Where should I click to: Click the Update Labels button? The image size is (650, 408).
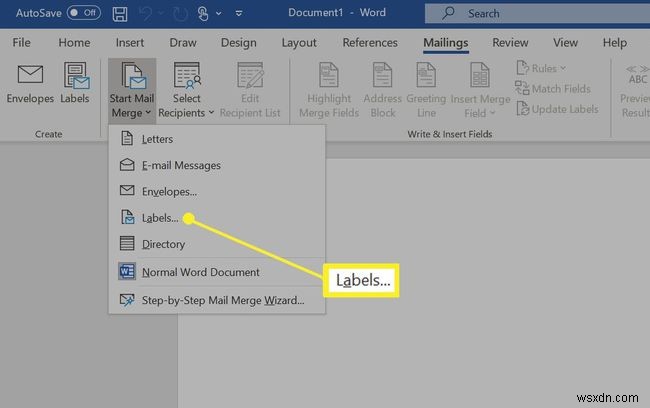557,109
